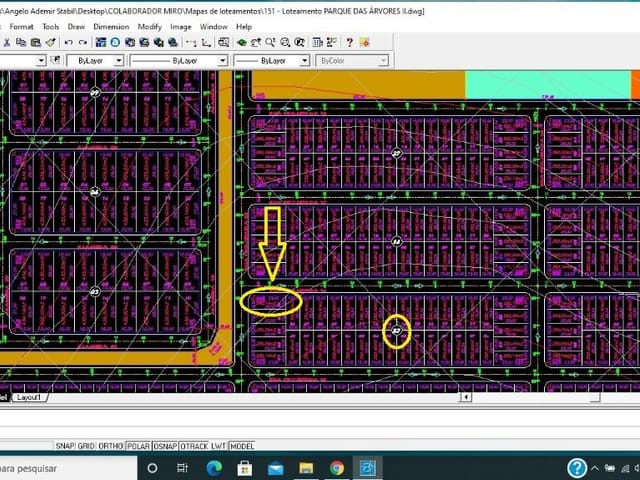Click the Paste from clipboard icon
The image size is (640, 480).
pos(36,42)
